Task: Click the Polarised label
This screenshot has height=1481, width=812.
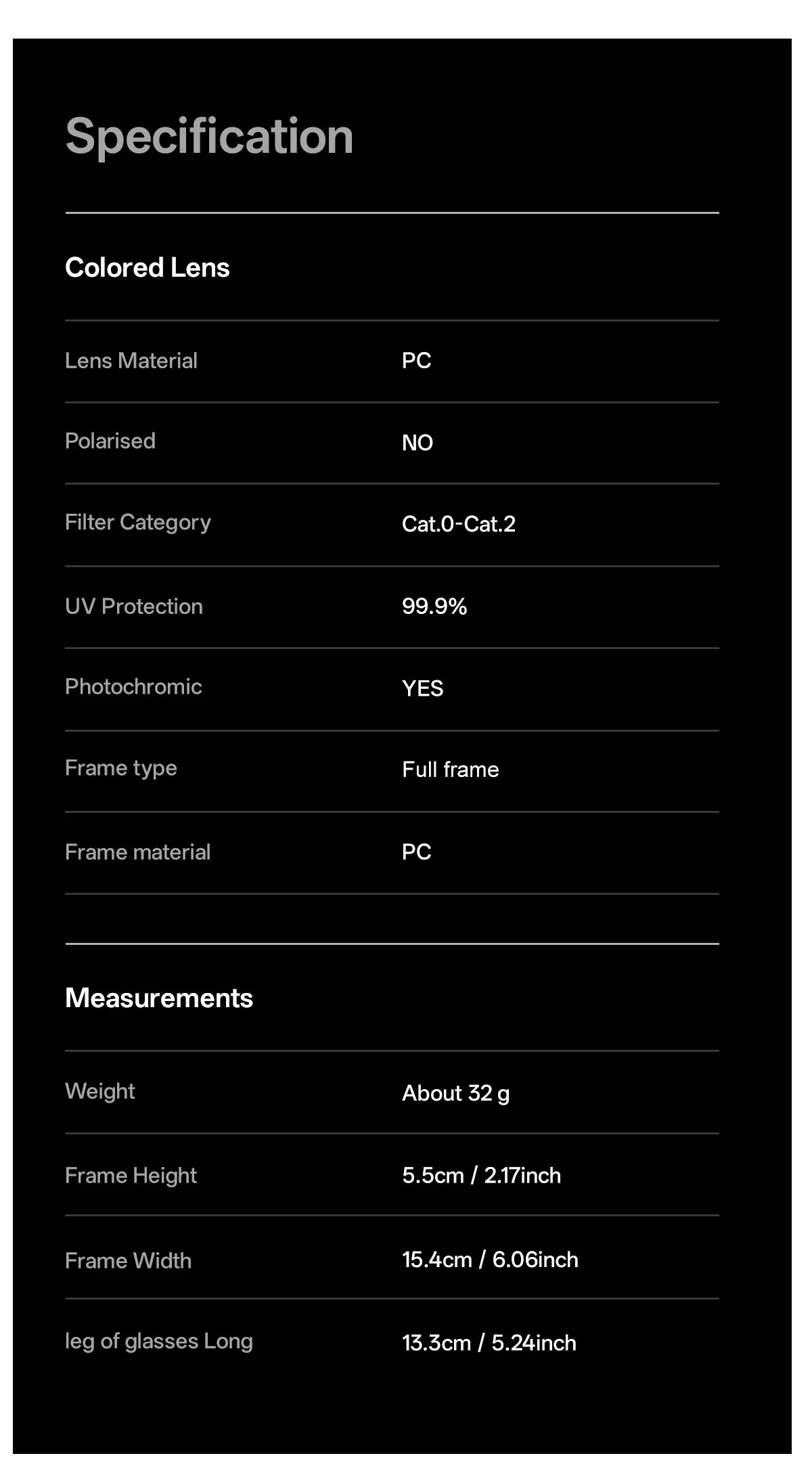Action: (x=110, y=441)
